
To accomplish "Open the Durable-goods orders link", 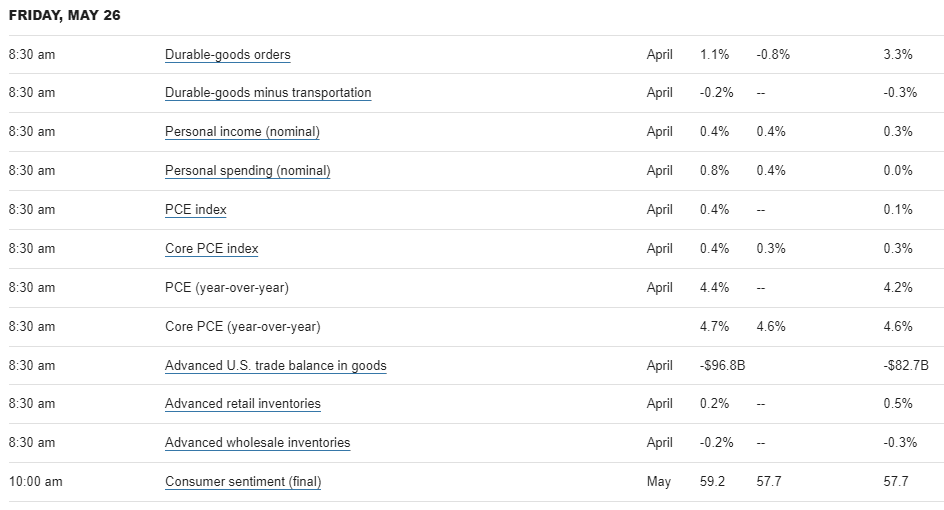I will (x=228, y=54).
